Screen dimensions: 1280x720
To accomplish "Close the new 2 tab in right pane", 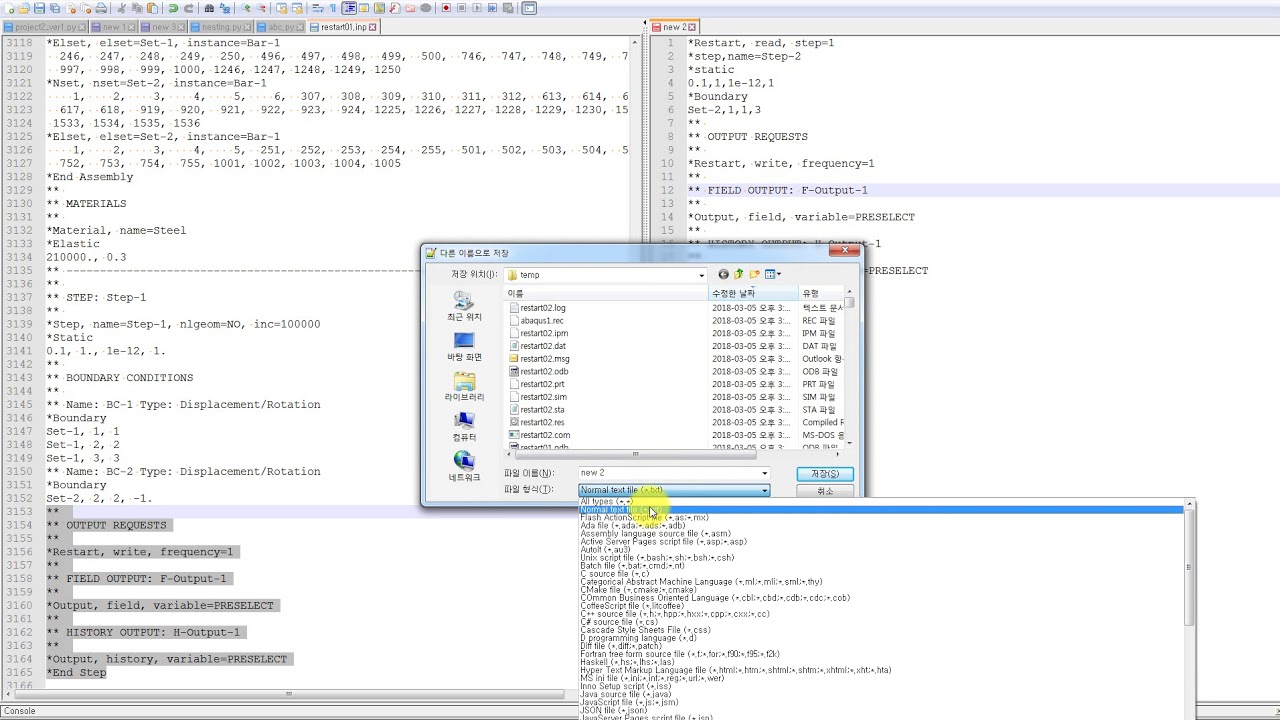I will tap(692, 27).
